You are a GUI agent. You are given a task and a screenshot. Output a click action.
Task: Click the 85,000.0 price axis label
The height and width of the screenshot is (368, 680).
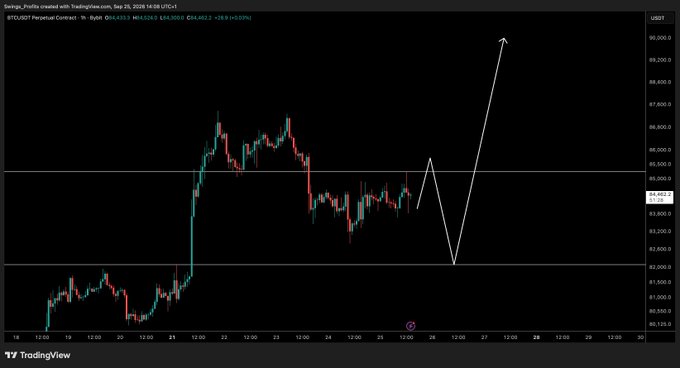tap(660, 179)
